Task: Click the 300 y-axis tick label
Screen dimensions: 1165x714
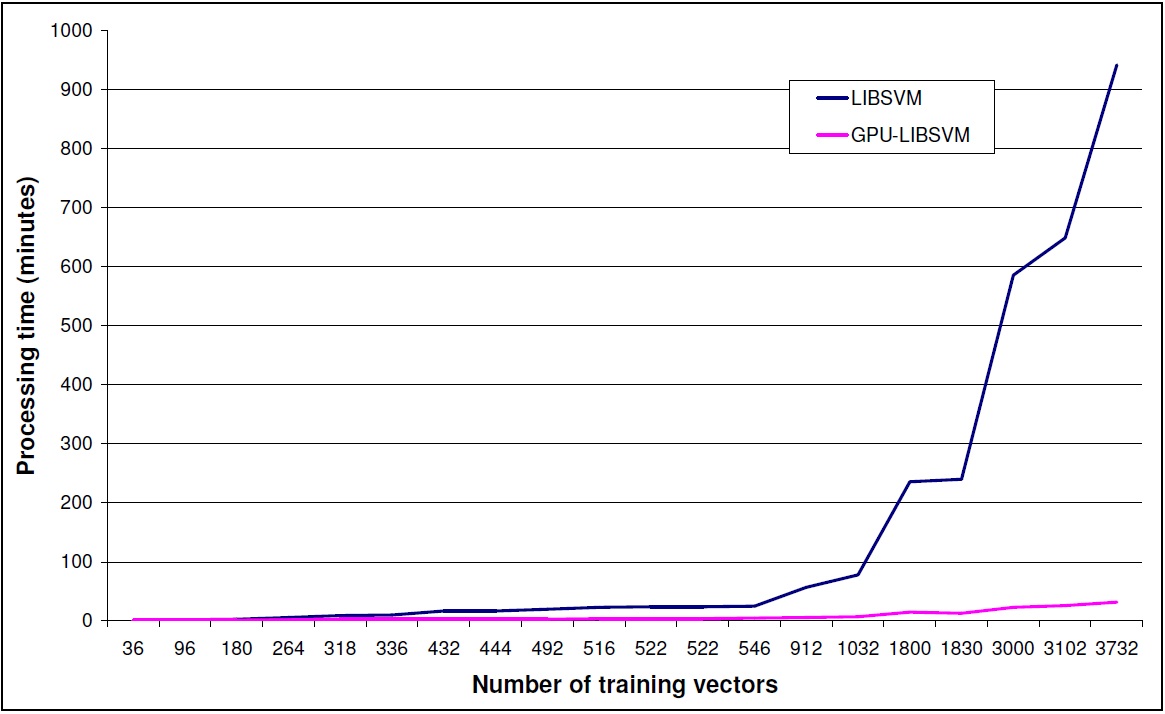Action: pos(75,444)
